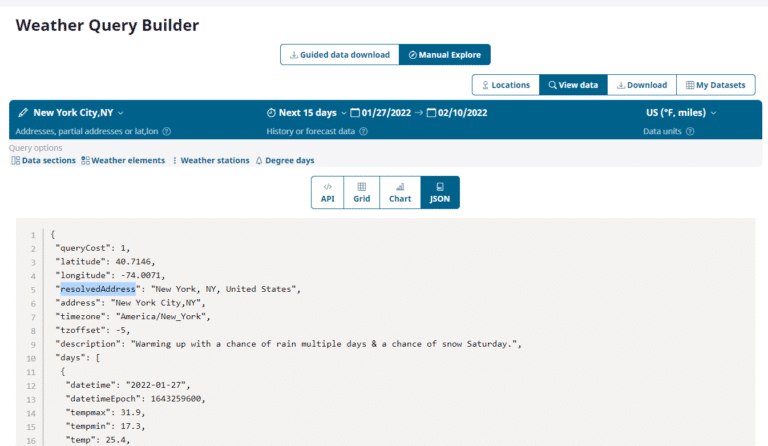Click the Degree days bell icon
The image size is (768, 446).
tap(259, 160)
